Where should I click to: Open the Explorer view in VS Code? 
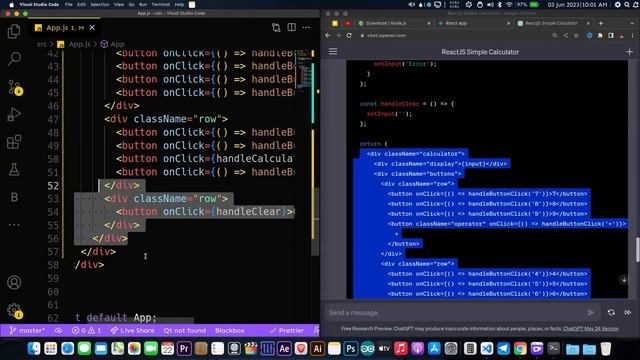(x=14, y=31)
